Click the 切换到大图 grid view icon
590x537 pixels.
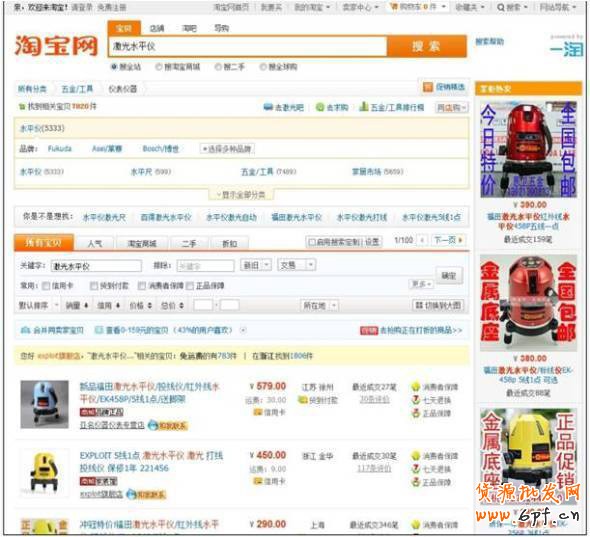[x=419, y=305]
